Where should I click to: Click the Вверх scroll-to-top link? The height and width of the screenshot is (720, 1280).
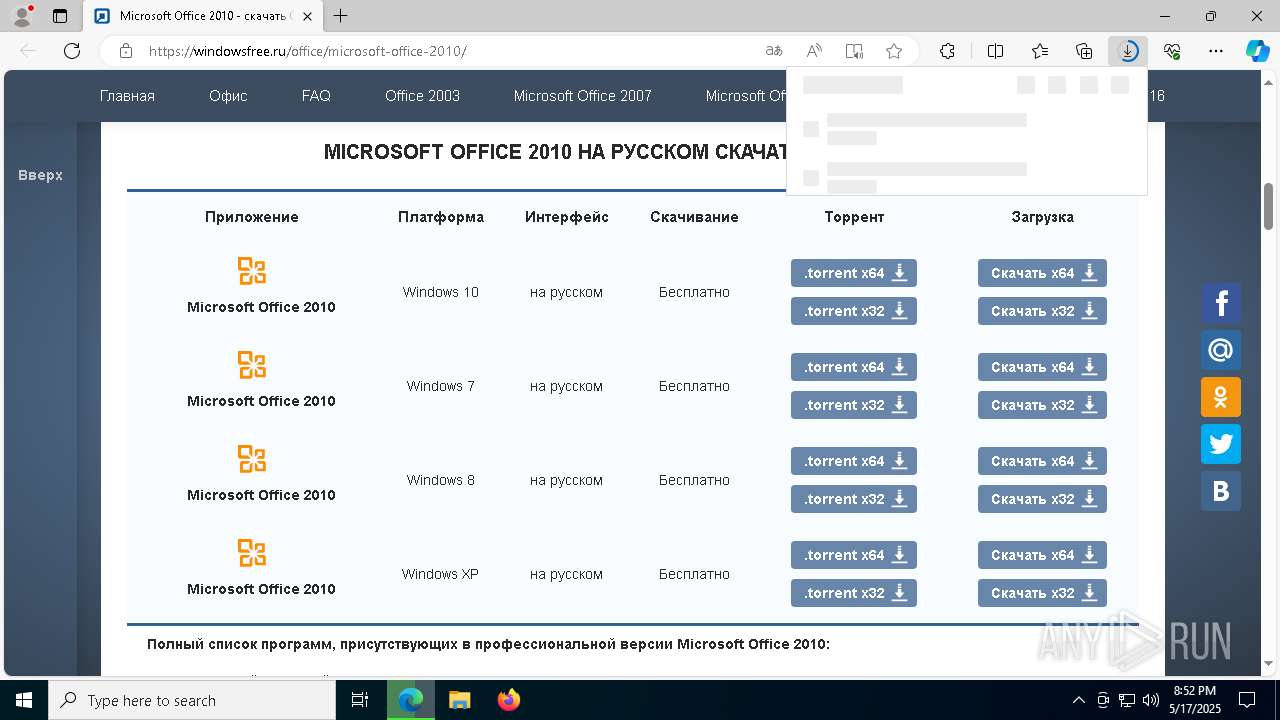[x=40, y=175]
